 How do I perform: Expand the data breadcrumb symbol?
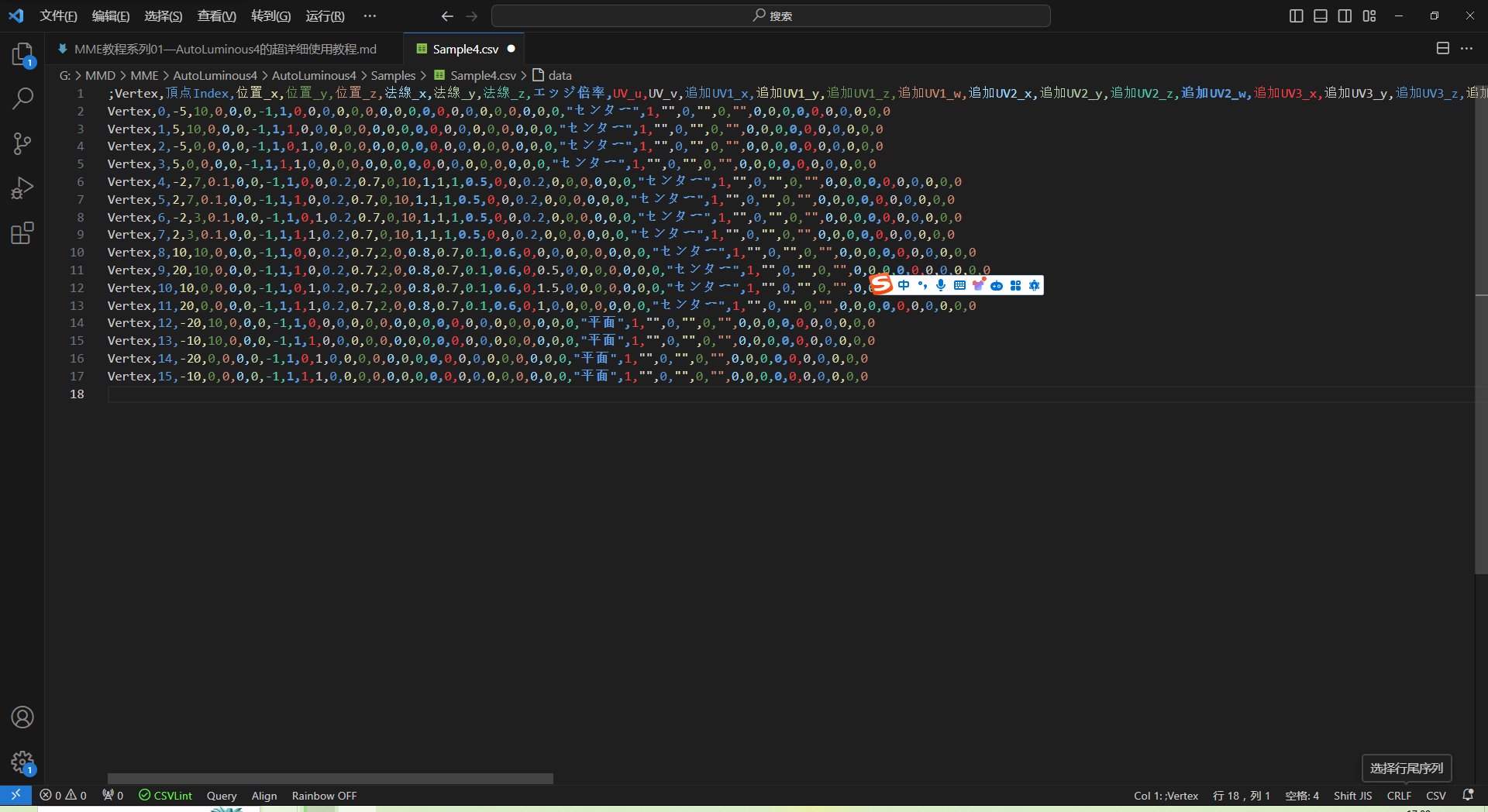[553, 75]
